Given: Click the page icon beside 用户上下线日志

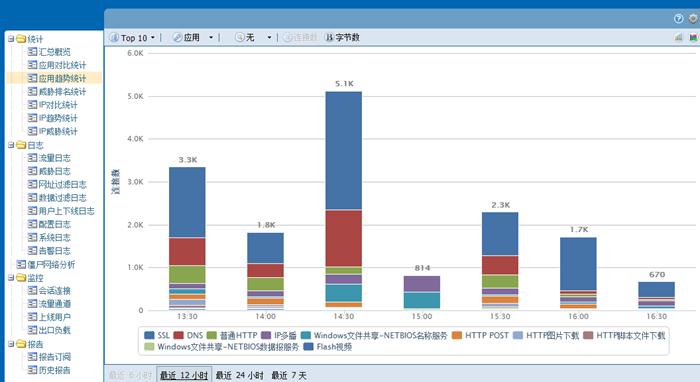Looking at the screenshot, I should click(x=32, y=211).
